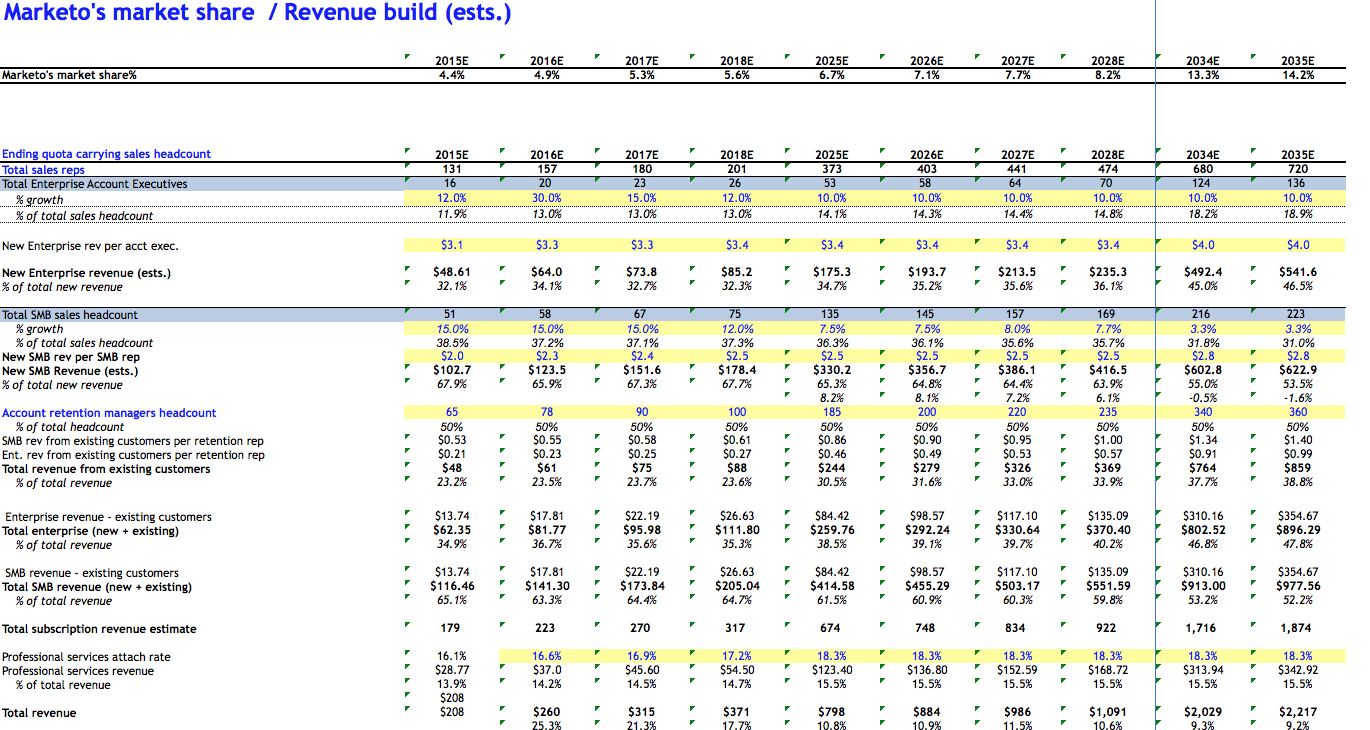
Task: Click the "Total SMB sales headcount" label
Action: click(70, 315)
